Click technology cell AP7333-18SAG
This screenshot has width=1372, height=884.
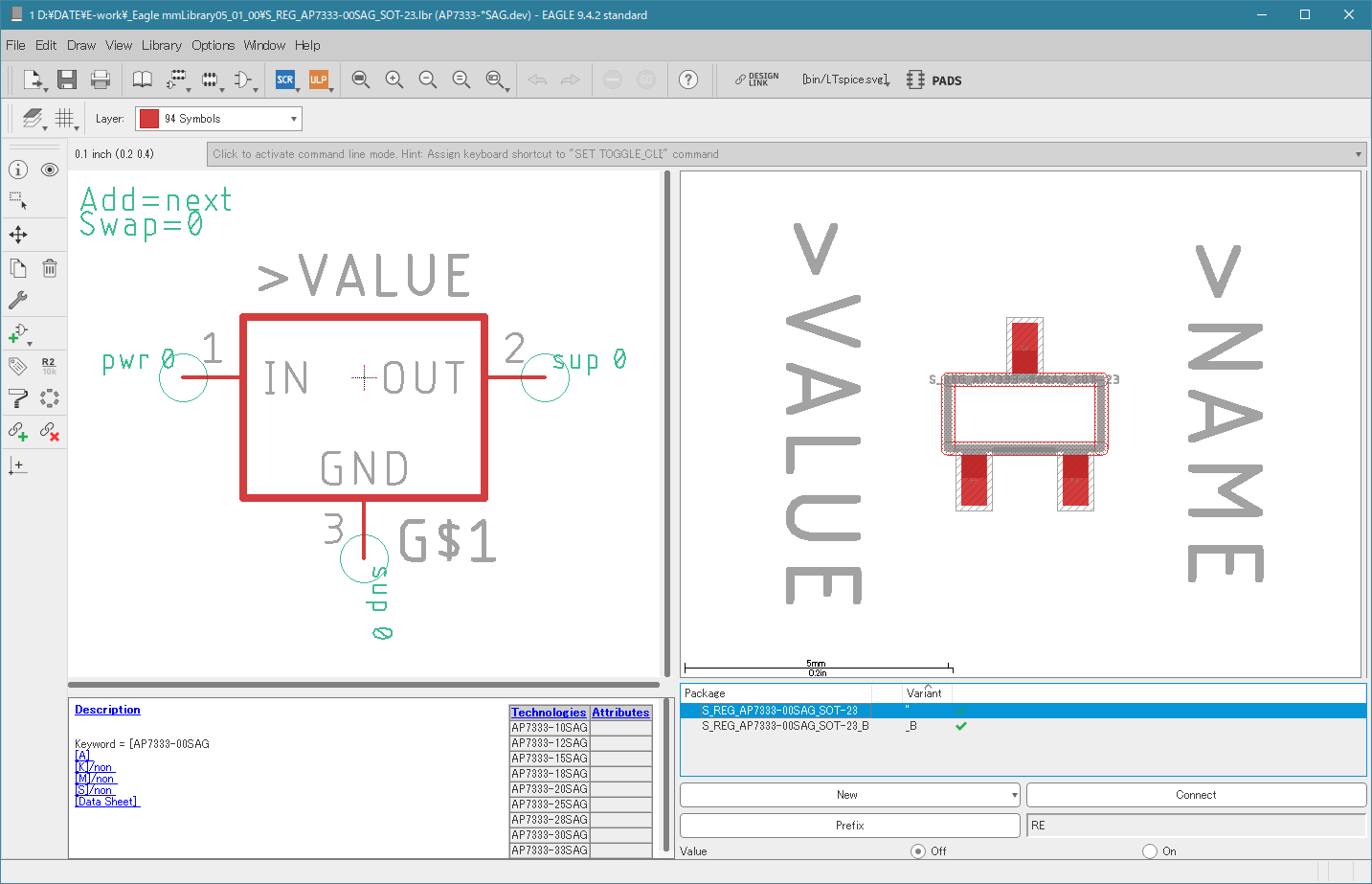(550, 774)
